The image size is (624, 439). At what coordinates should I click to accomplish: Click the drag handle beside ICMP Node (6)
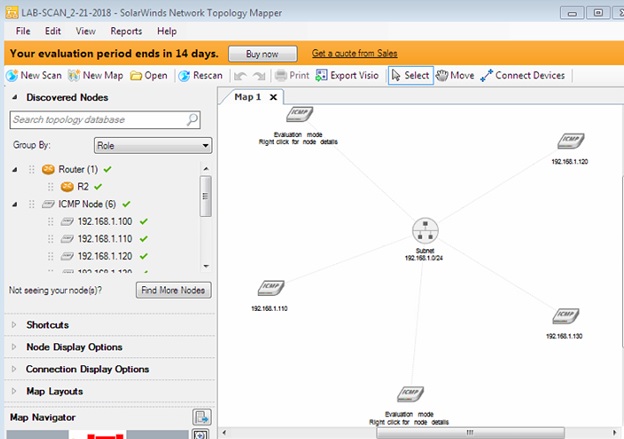click(x=31, y=204)
